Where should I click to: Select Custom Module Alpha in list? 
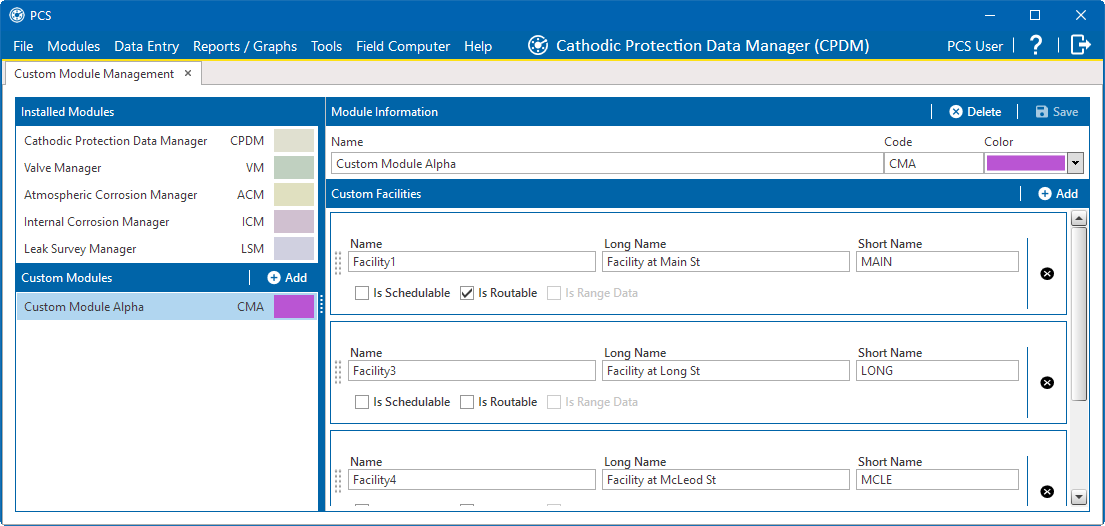point(84,307)
